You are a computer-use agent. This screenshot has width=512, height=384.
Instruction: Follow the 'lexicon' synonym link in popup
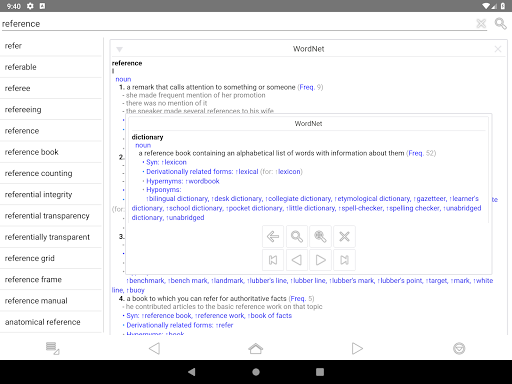click(174, 162)
